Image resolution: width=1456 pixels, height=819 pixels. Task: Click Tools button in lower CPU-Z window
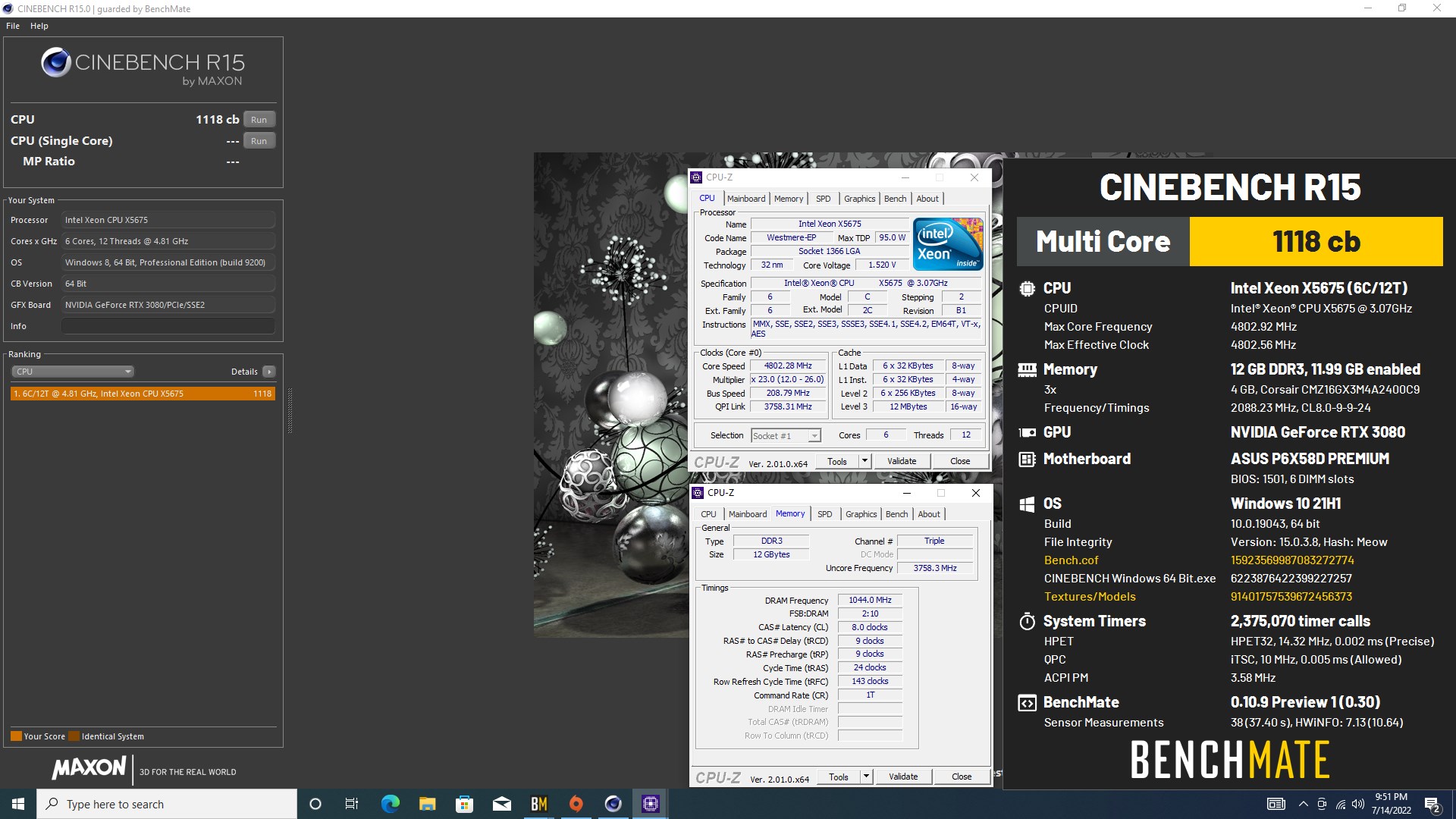[839, 777]
